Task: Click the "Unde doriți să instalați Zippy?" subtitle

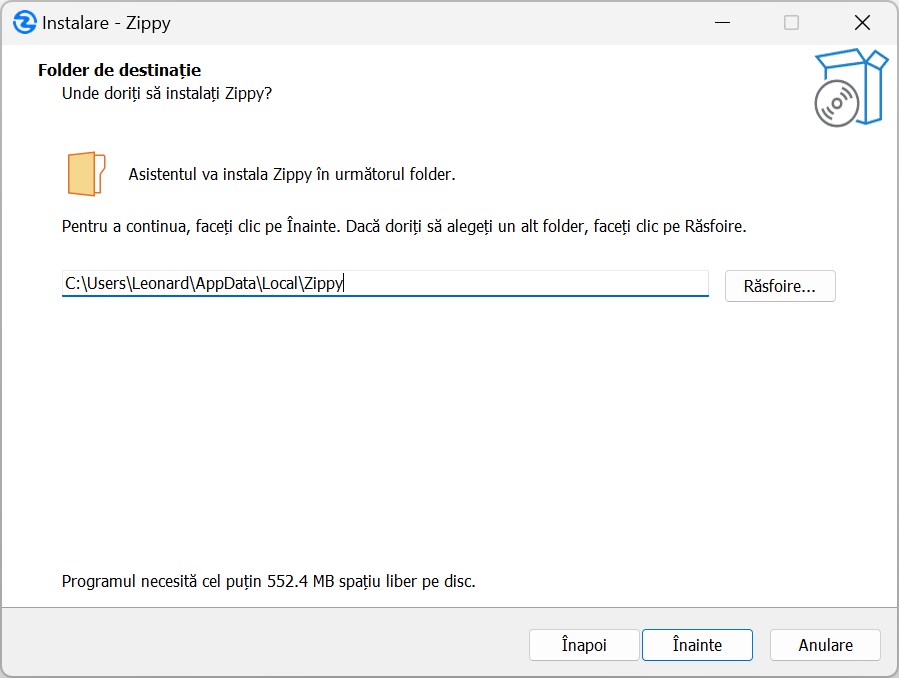Action: [167, 93]
